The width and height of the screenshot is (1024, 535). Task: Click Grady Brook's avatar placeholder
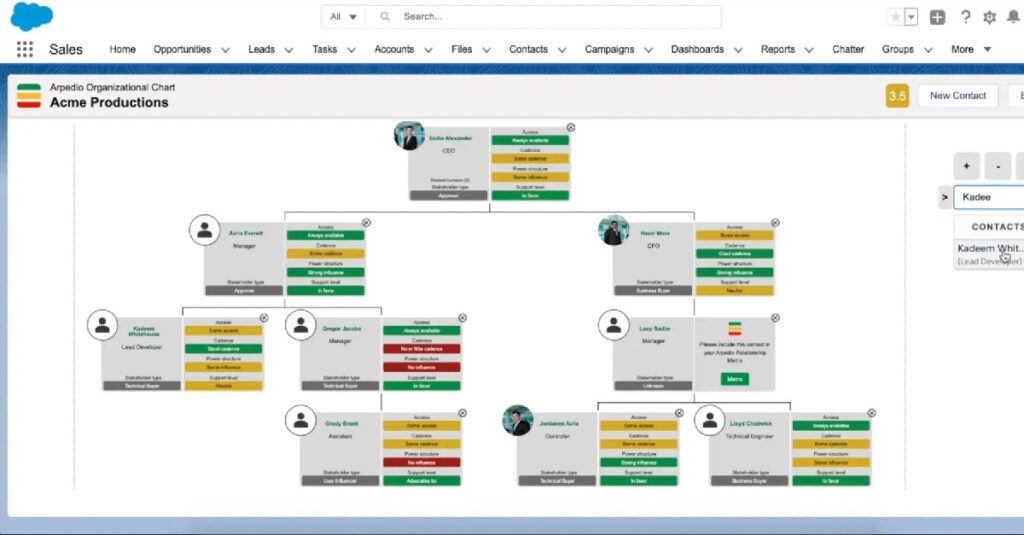click(301, 420)
